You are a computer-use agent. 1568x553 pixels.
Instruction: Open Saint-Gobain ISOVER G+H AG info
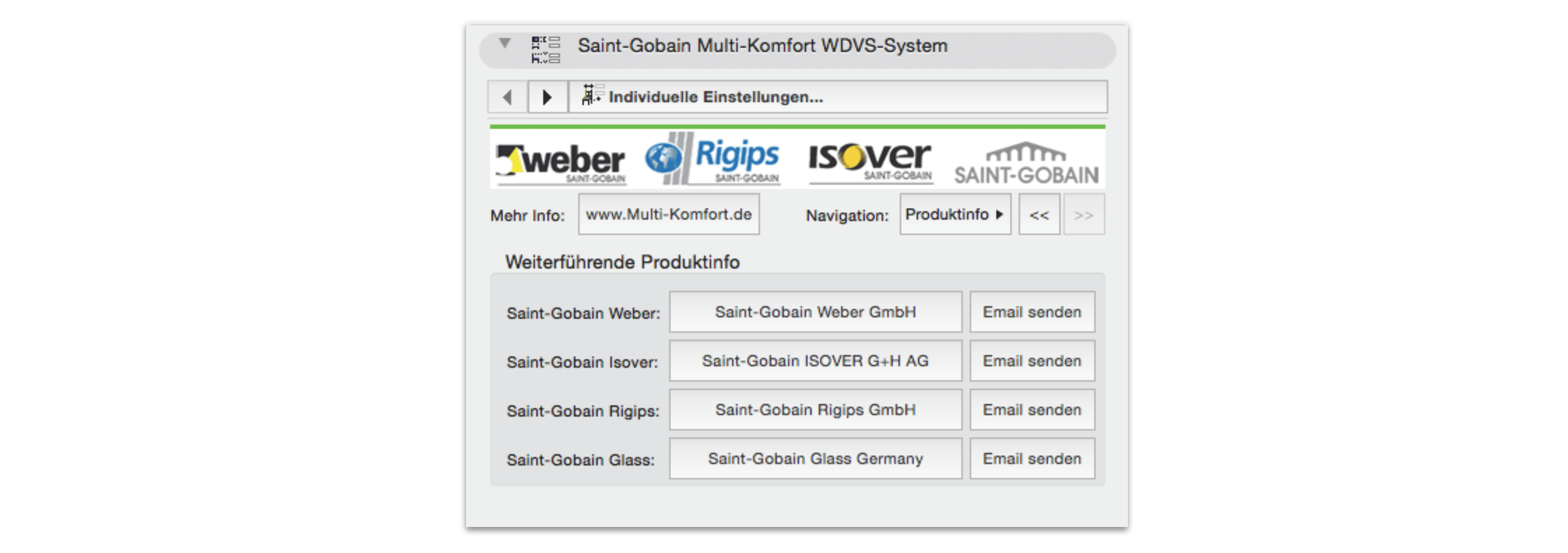[815, 361]
